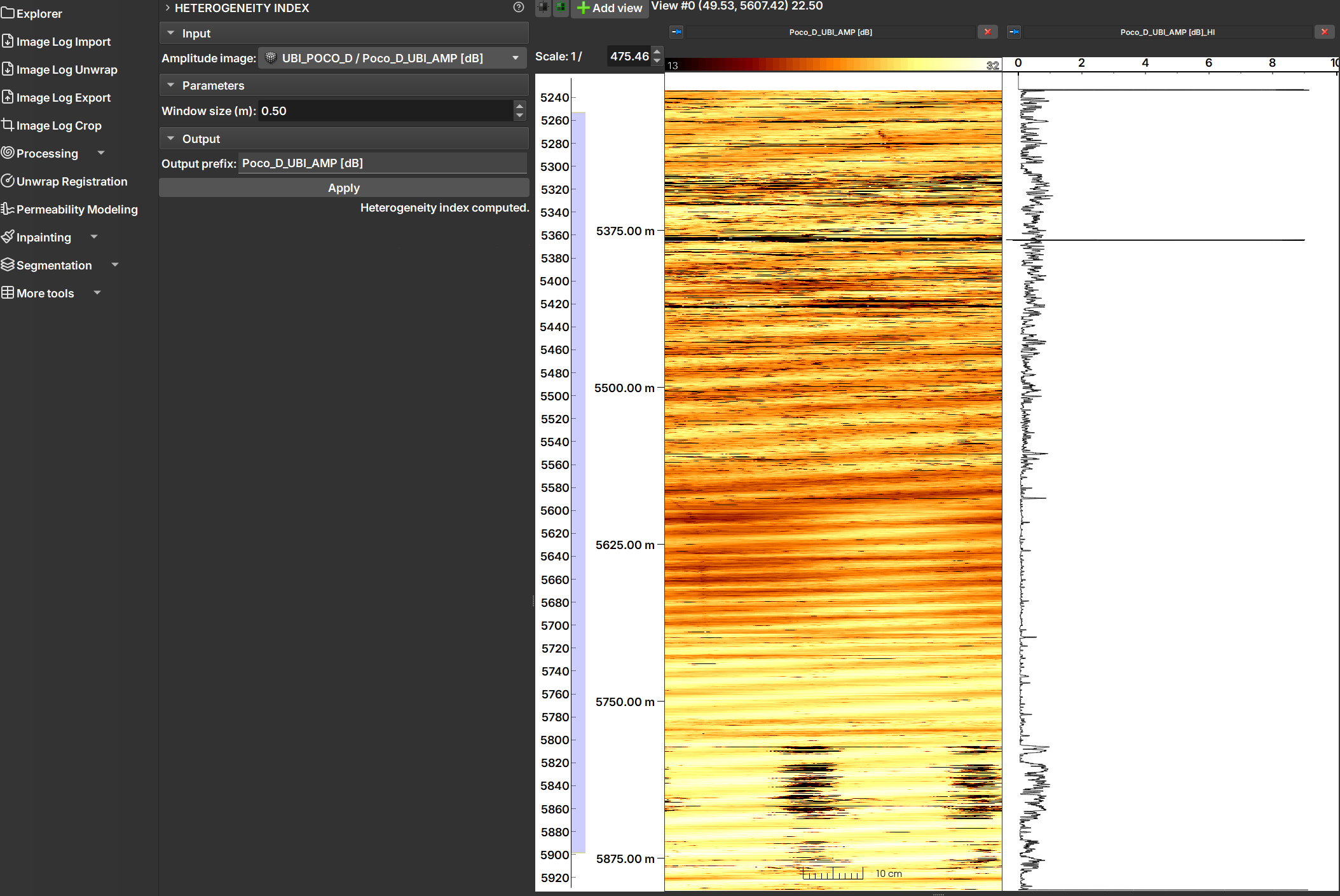Click the Add view button
Screen dimensions: 1340x896
pos(610,8)
